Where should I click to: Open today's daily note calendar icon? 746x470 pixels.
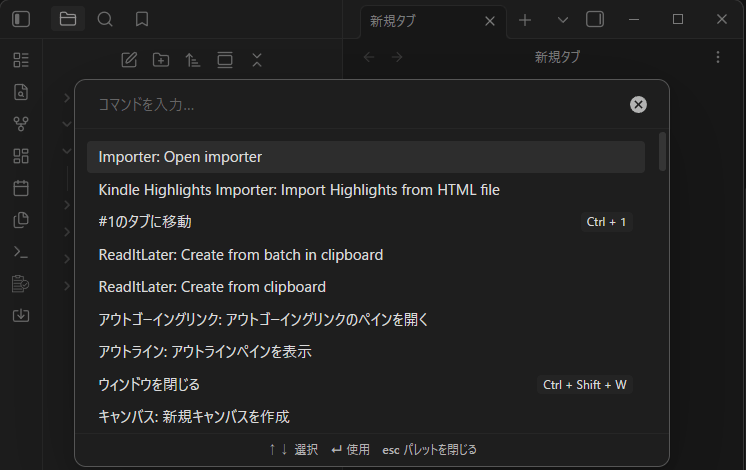(x=21, y=188)
